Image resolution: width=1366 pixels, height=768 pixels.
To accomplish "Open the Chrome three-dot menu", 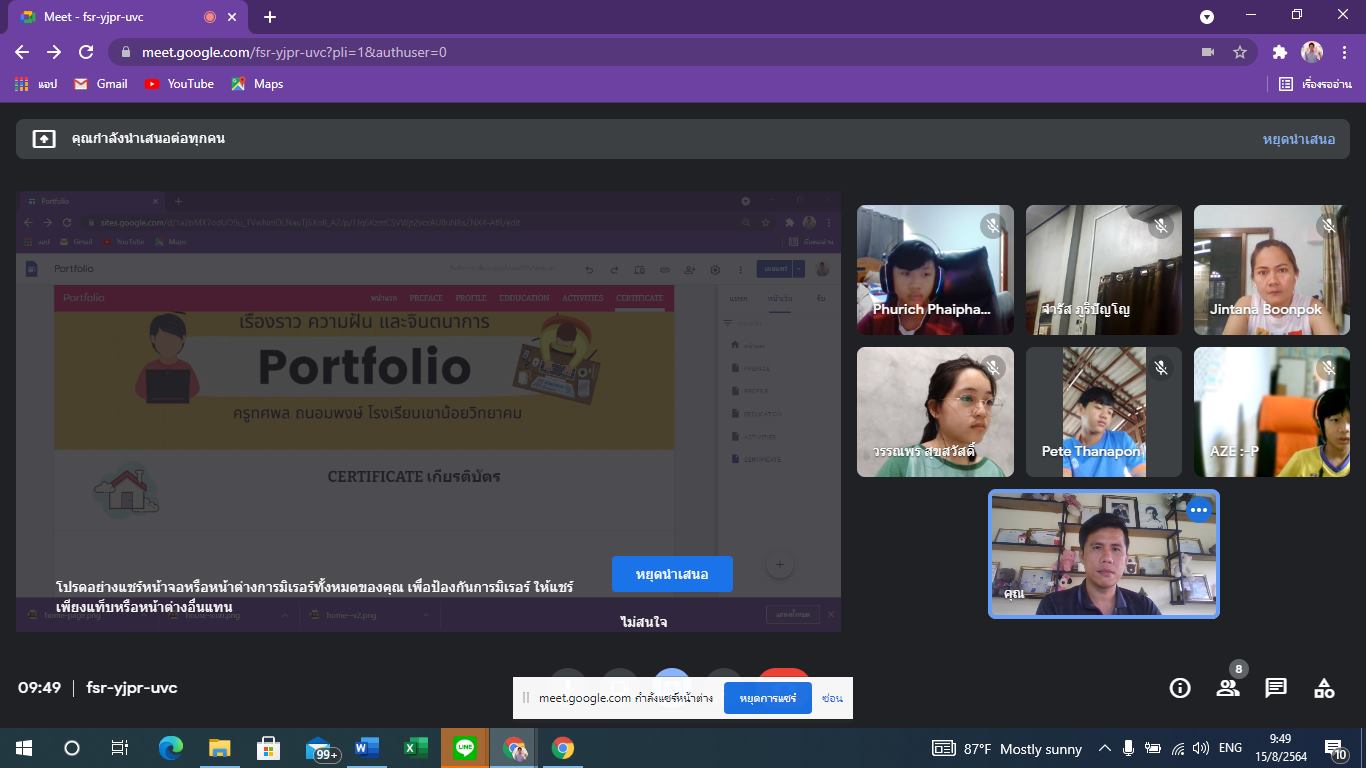I will 1344,52.
